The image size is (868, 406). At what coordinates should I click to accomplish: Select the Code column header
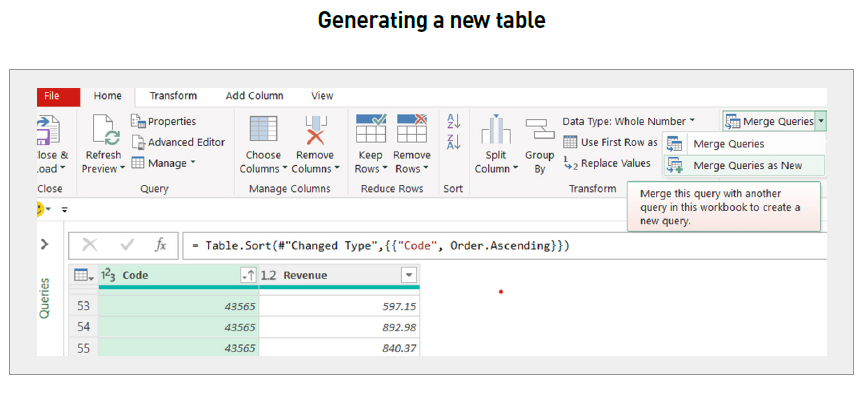point(178,275)
